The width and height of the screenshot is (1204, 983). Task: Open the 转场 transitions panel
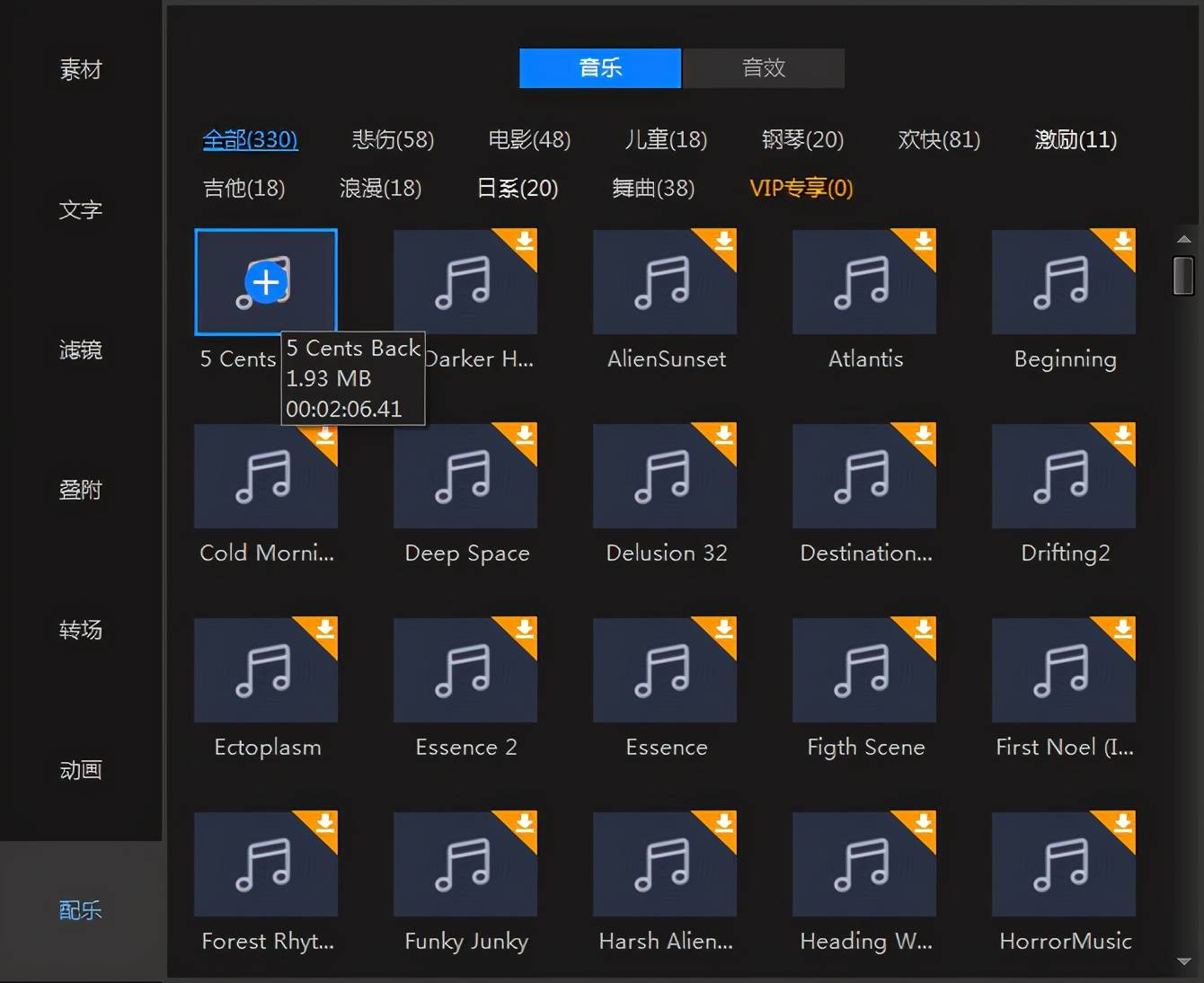point(80,630)
